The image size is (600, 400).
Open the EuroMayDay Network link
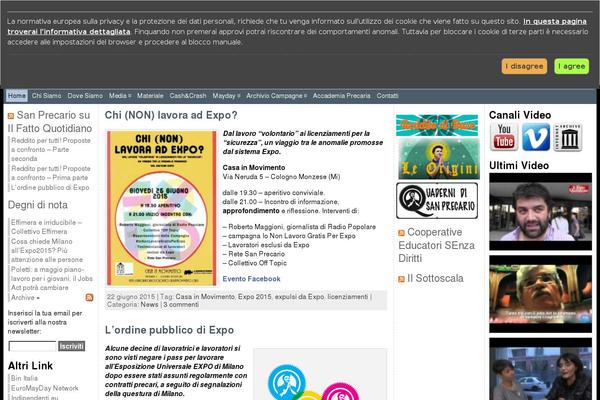click(x=44, y=388)
